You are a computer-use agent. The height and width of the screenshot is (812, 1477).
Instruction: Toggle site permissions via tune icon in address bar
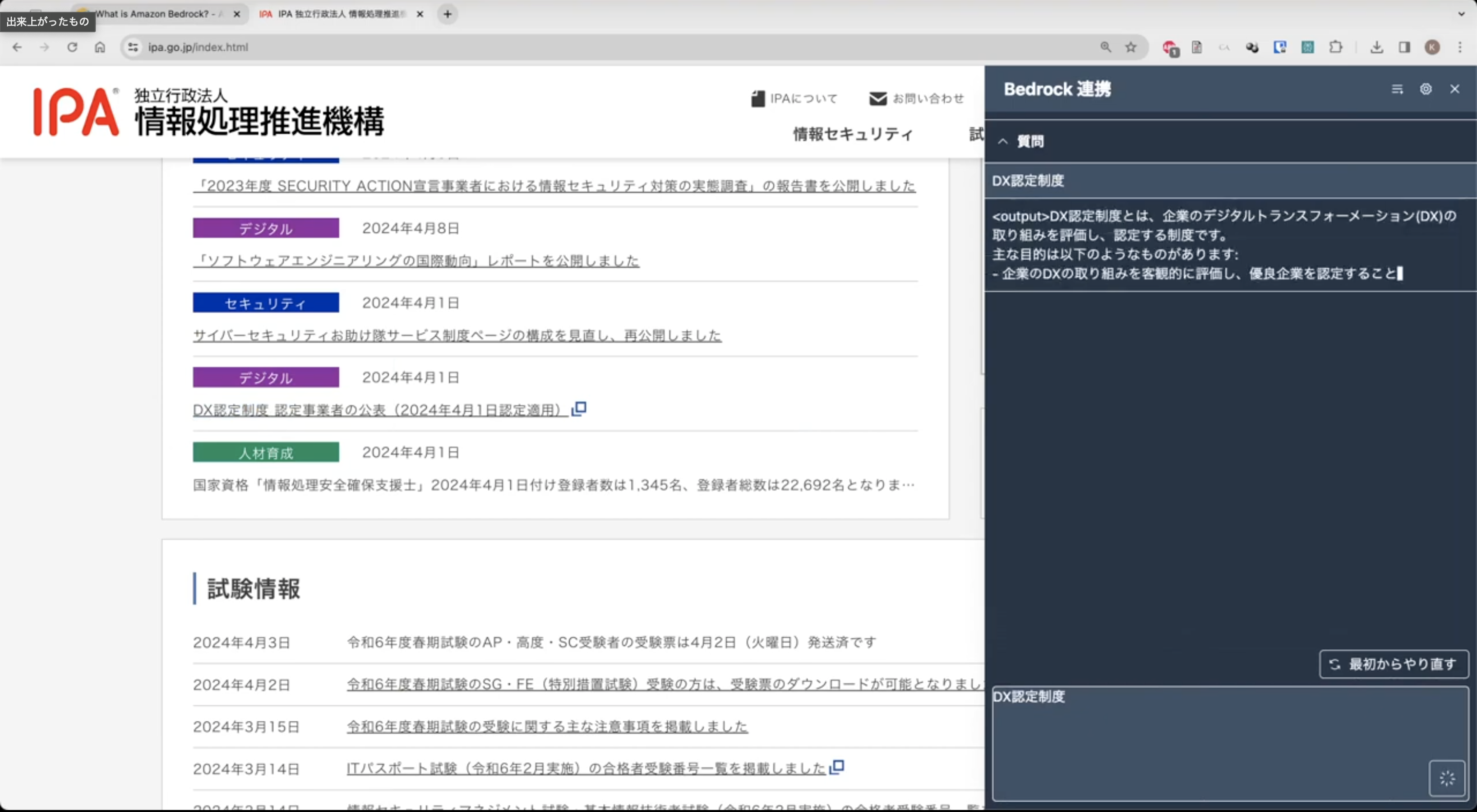tap(132, 48)
